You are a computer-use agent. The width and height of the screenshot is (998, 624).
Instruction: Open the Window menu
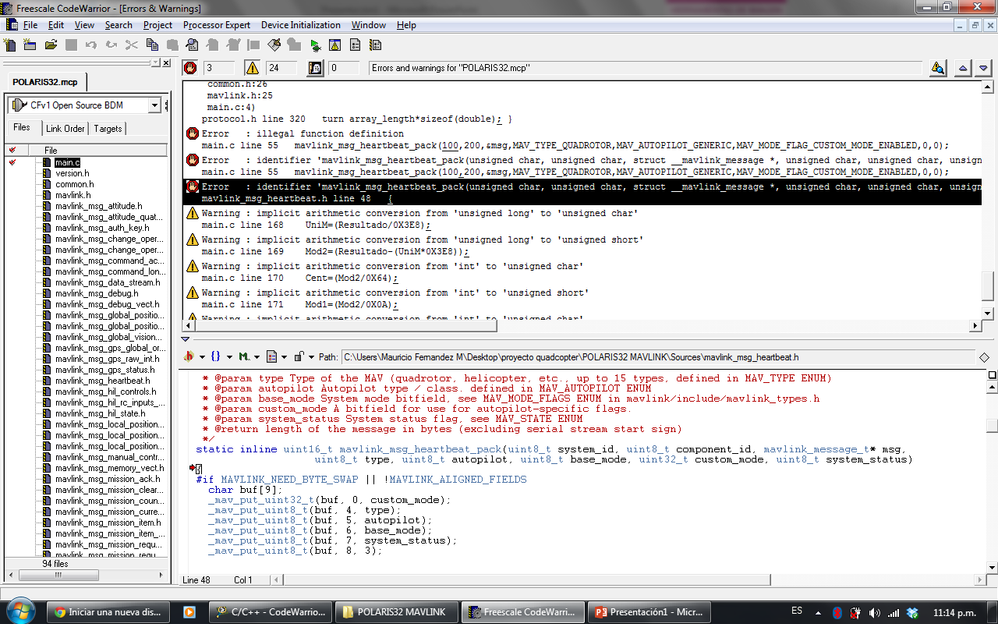pos(369,25)
